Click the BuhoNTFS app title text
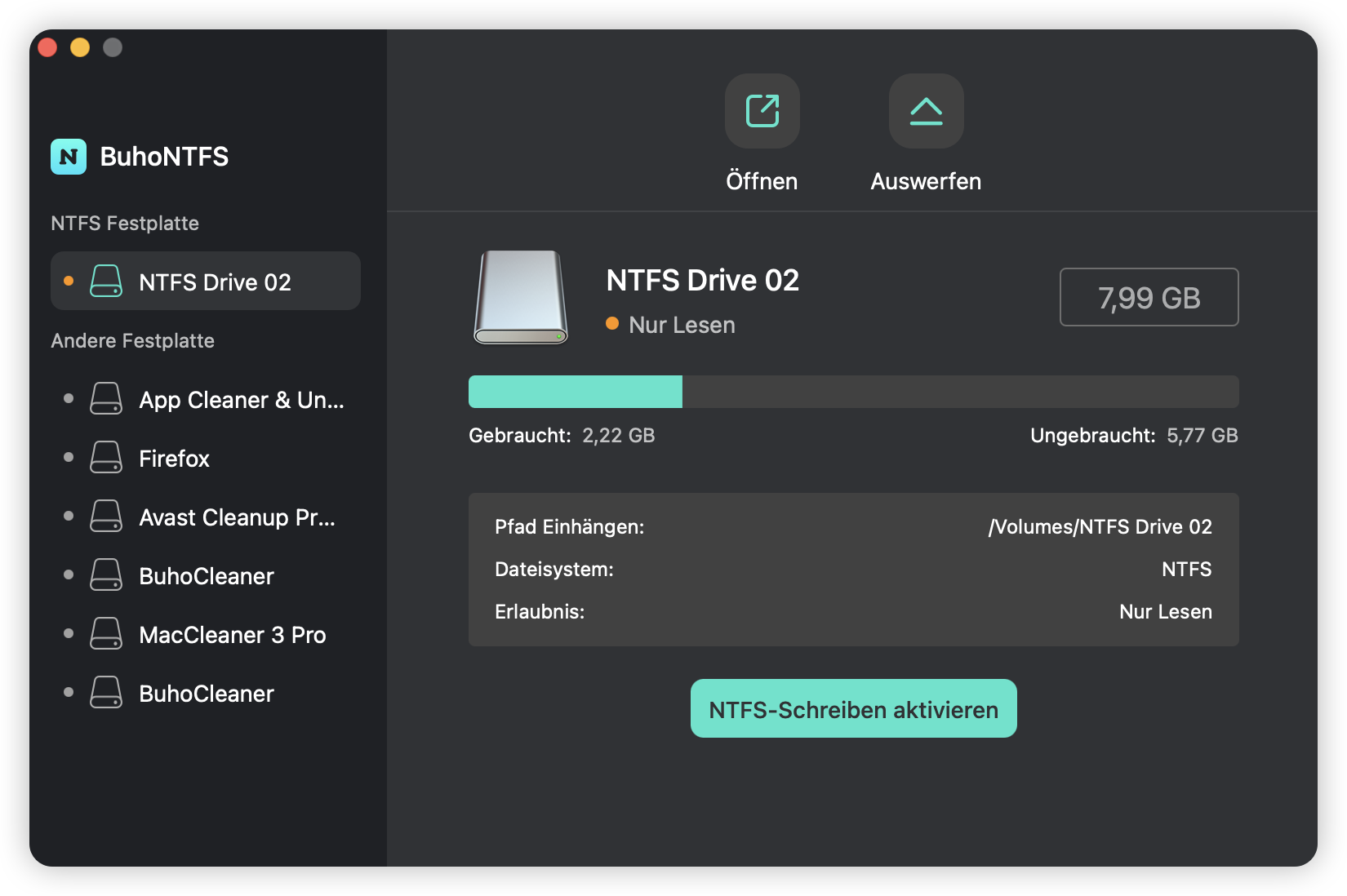The width and height of the screenshot is (1347, 896). coord(164,157)
